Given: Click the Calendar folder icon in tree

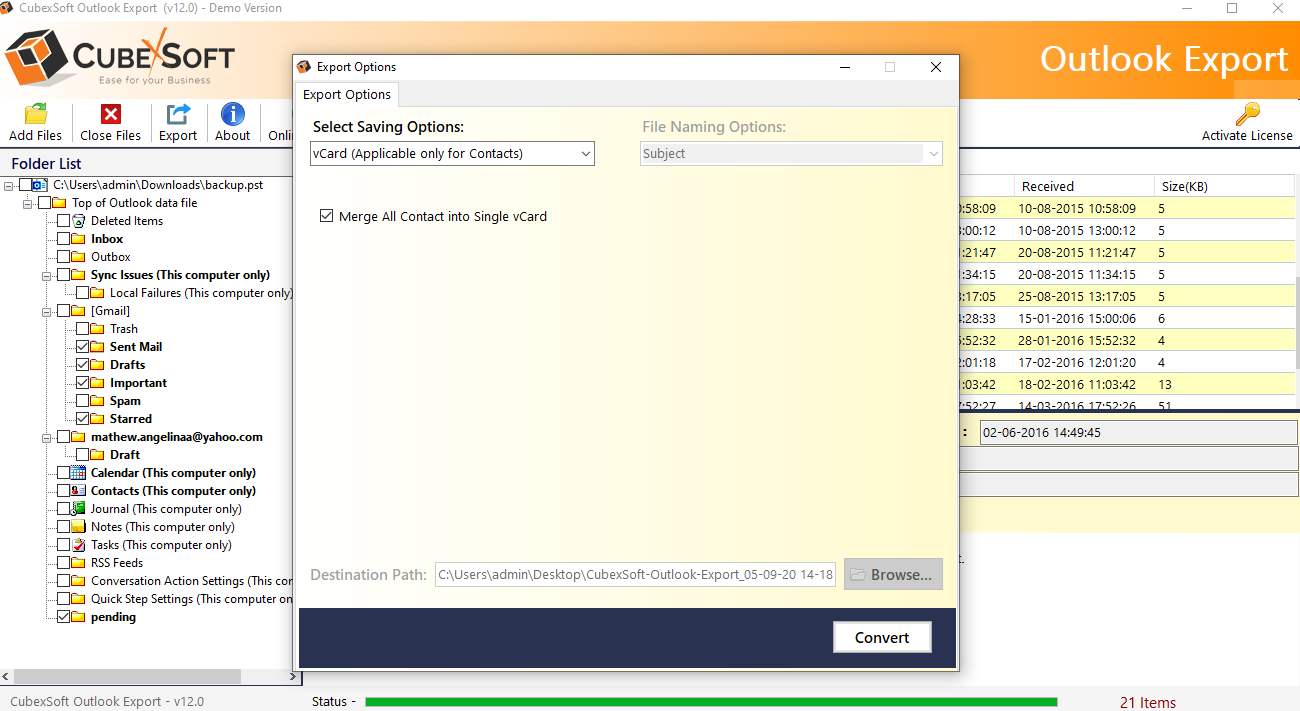Looking at the screenshot, I should click(x=79, y=473).
